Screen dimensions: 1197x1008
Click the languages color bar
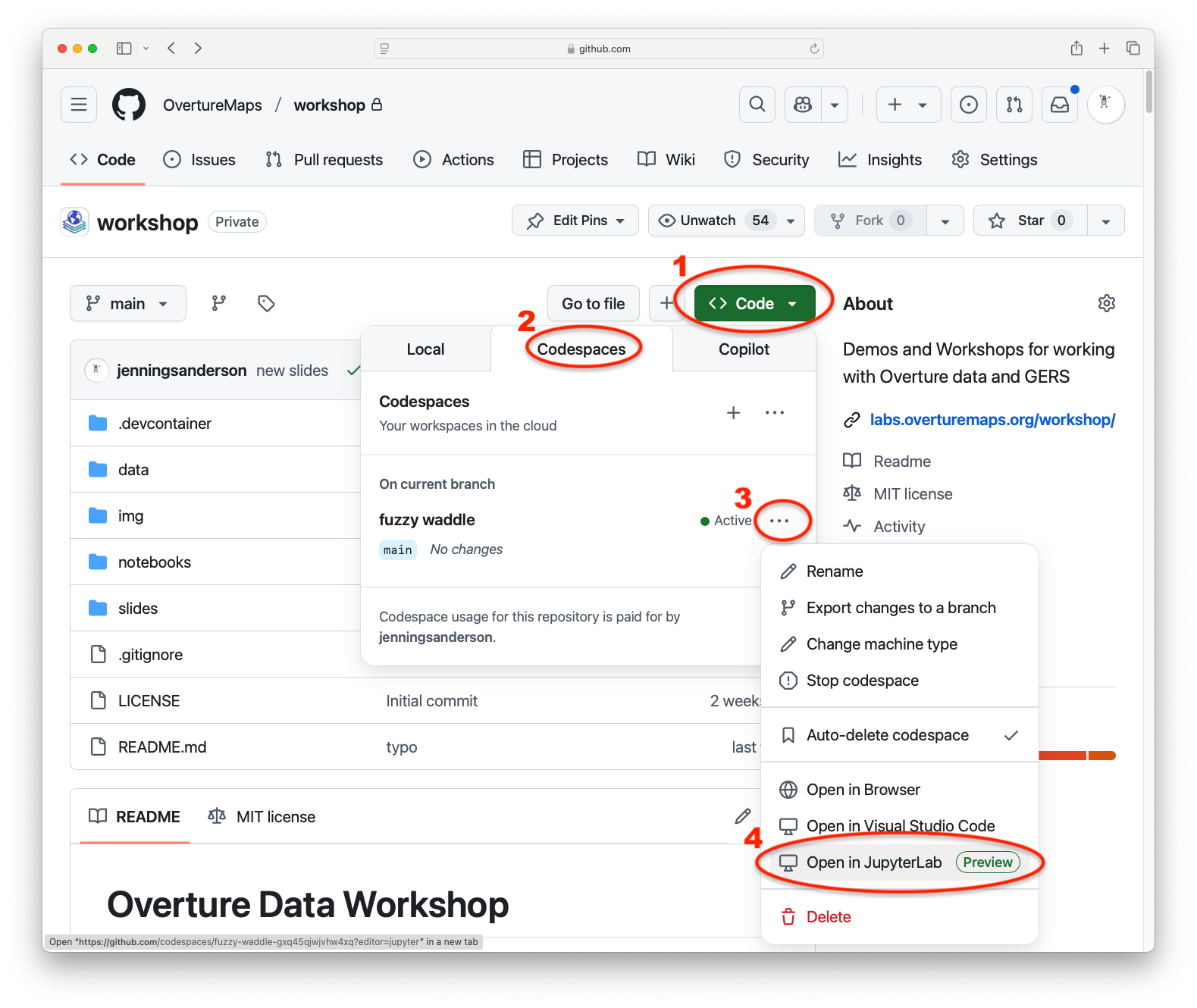tap(1076, 756)
